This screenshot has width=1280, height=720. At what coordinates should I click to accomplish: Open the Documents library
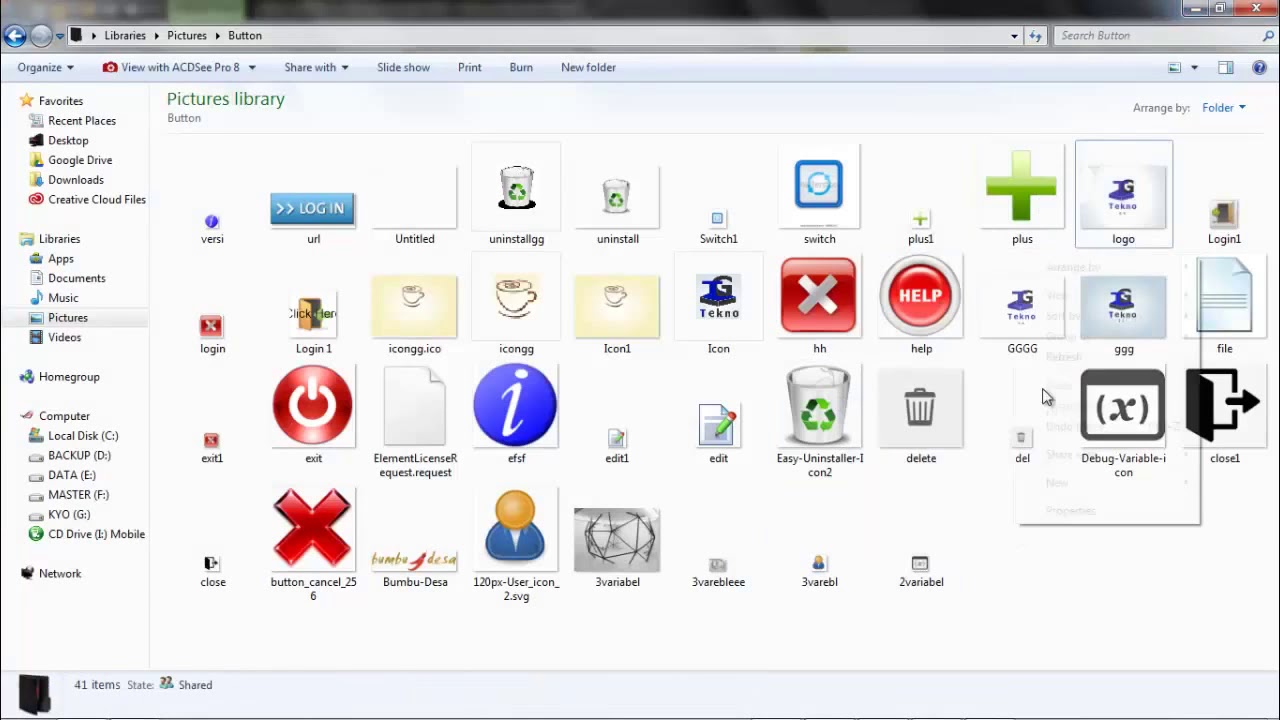coord(77,278)
